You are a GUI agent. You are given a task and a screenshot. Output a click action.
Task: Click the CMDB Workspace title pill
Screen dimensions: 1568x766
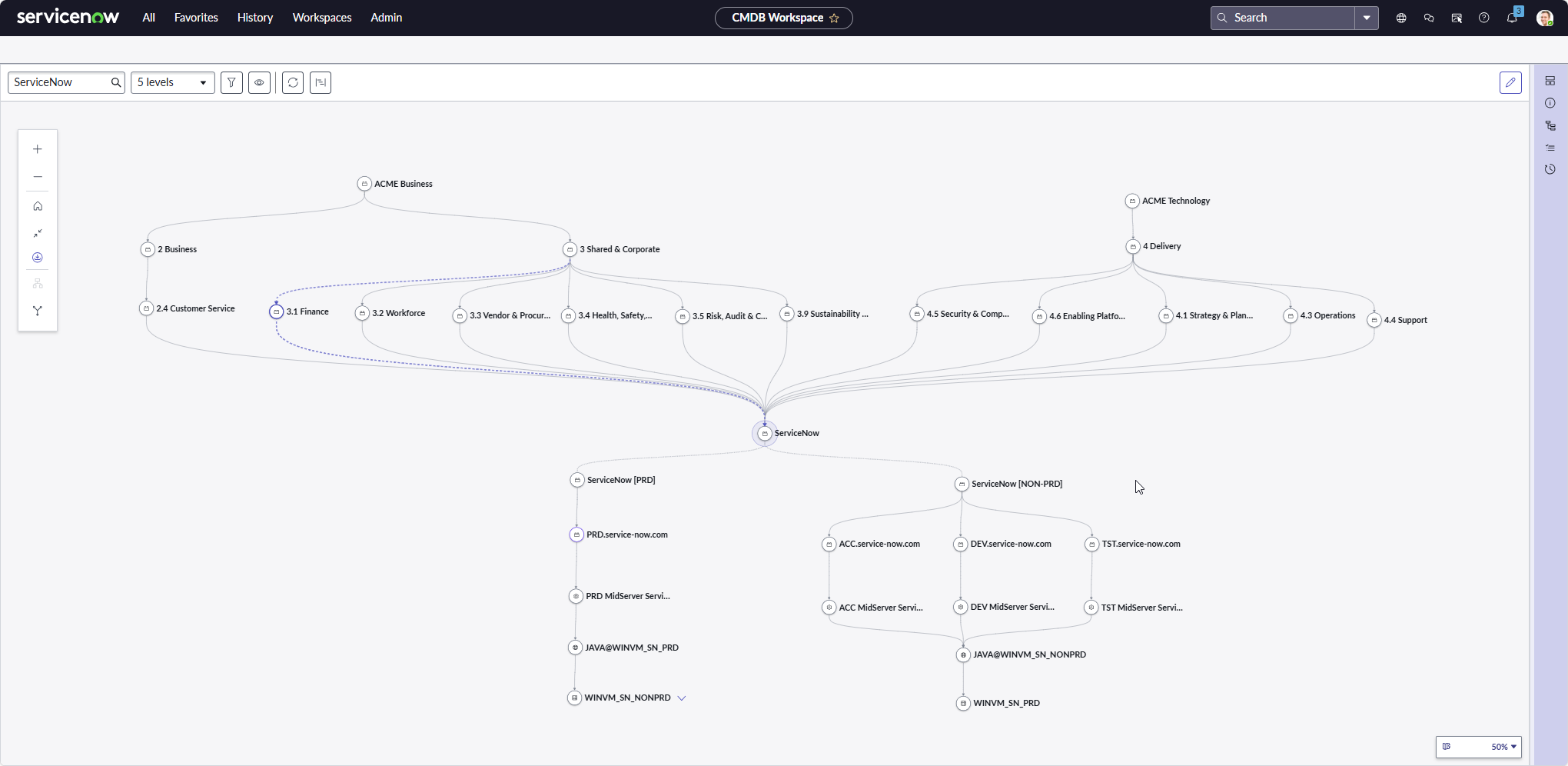pyautogui.click(x=783, y=18)
